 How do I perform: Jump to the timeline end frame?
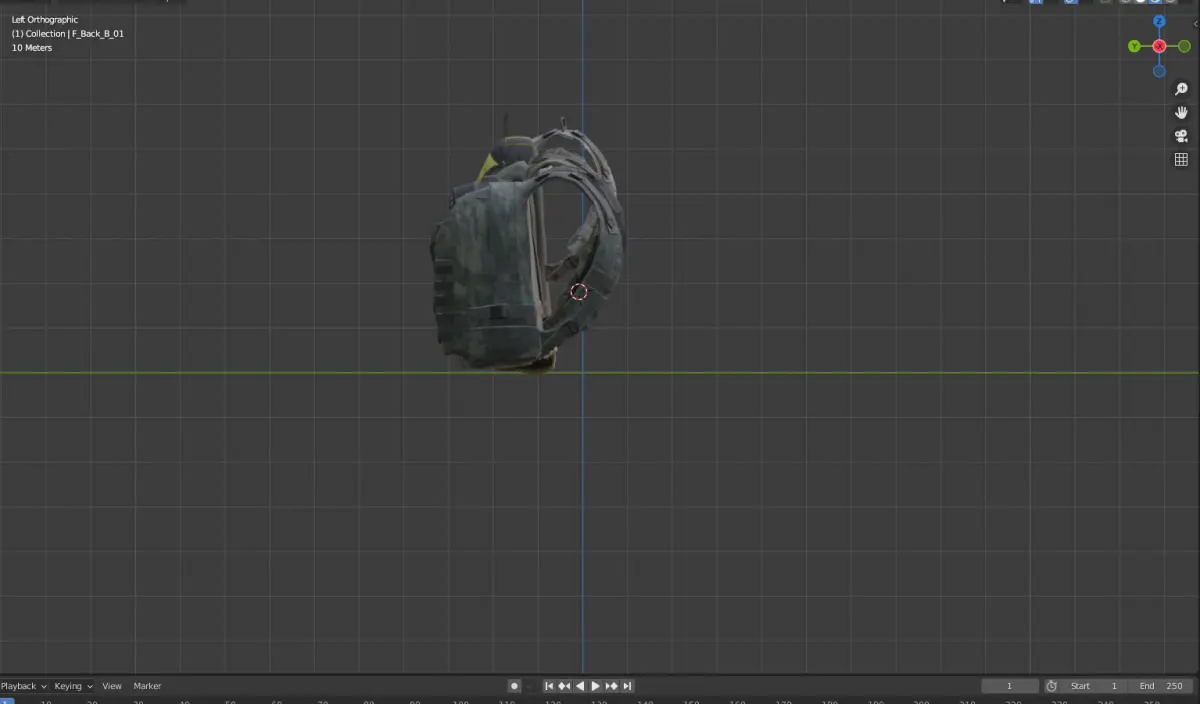(x=627, y=686)
